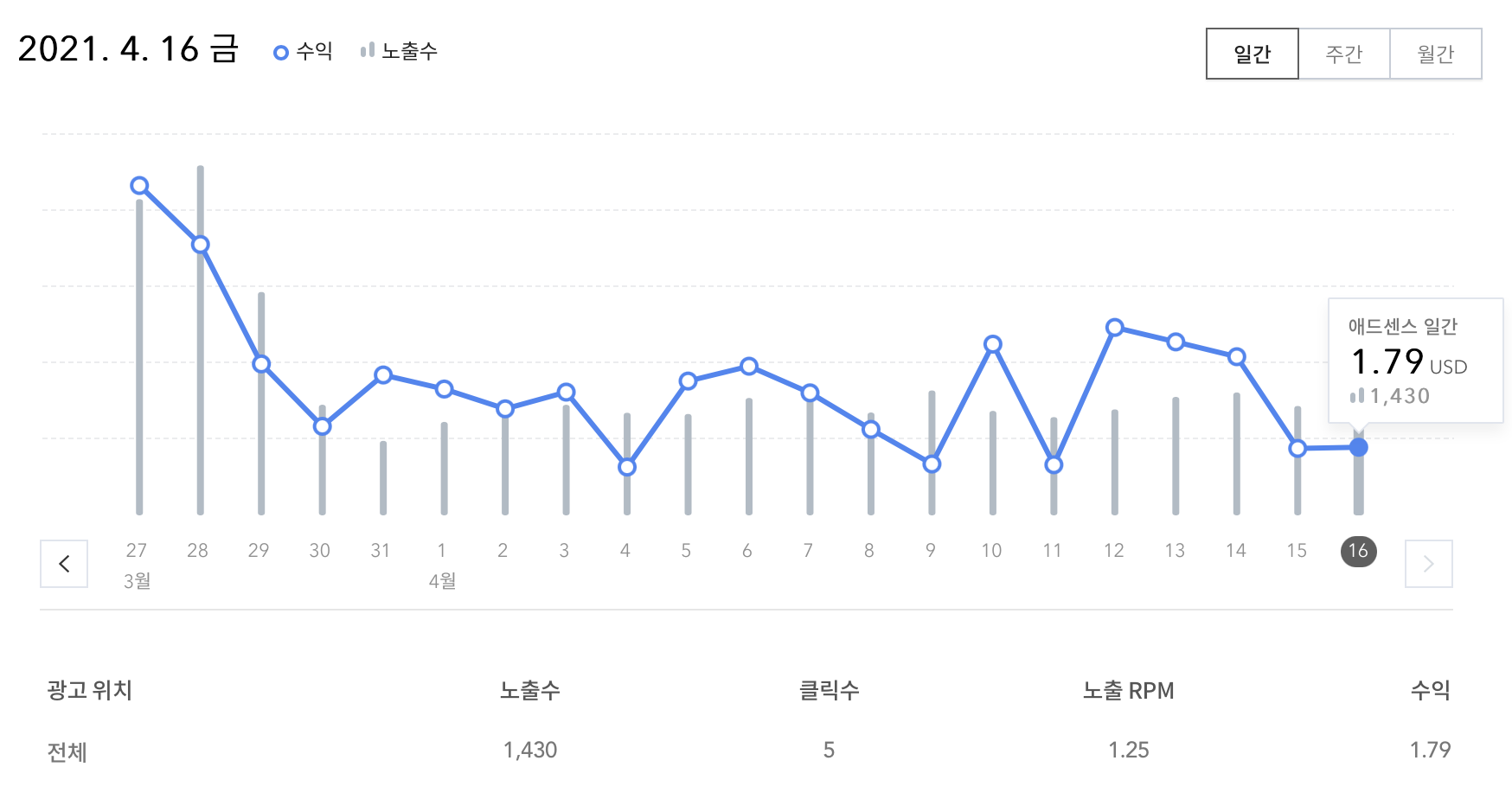Click the 1.25 RPM cell

1129,750
